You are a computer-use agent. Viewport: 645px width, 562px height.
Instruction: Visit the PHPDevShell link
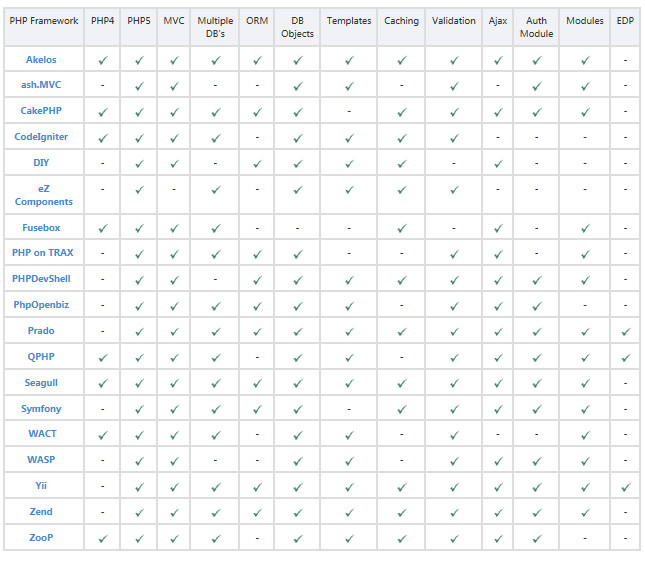click(x=41, y=278)
